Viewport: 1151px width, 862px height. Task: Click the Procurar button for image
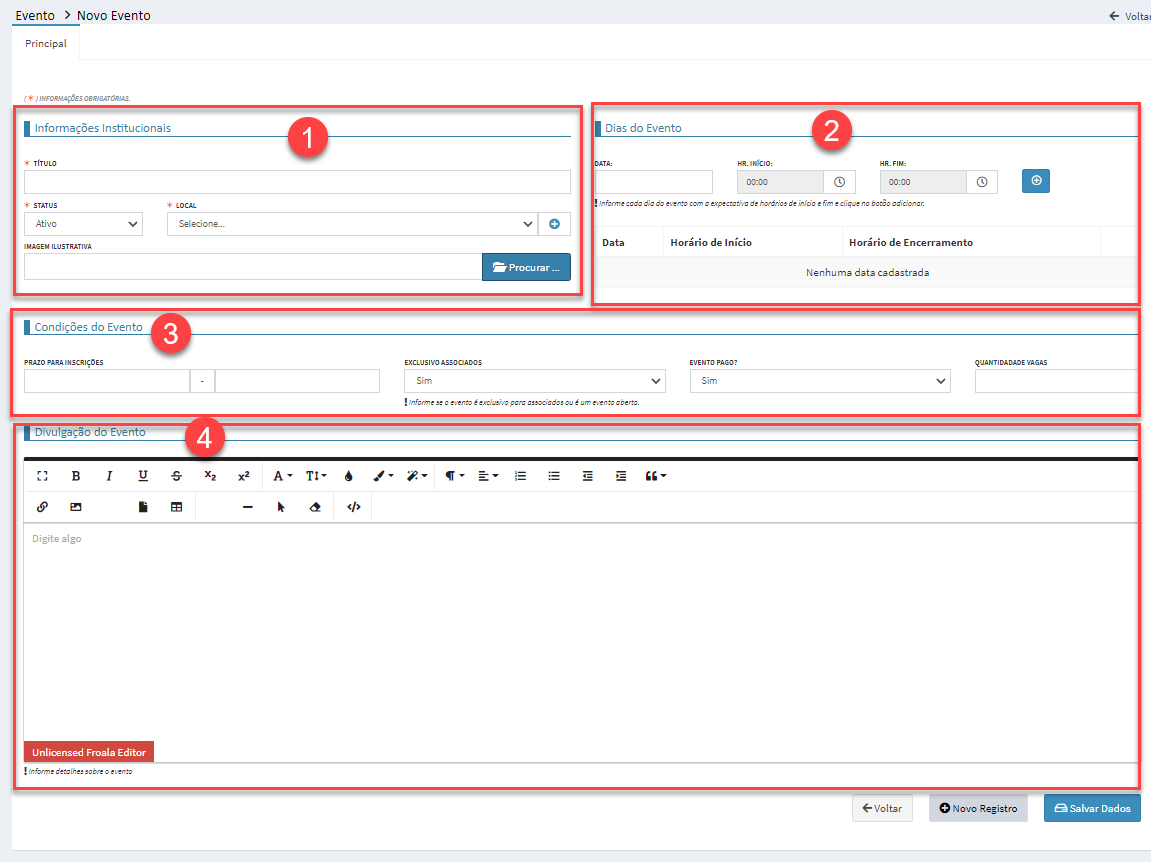[x=526, y=268]
